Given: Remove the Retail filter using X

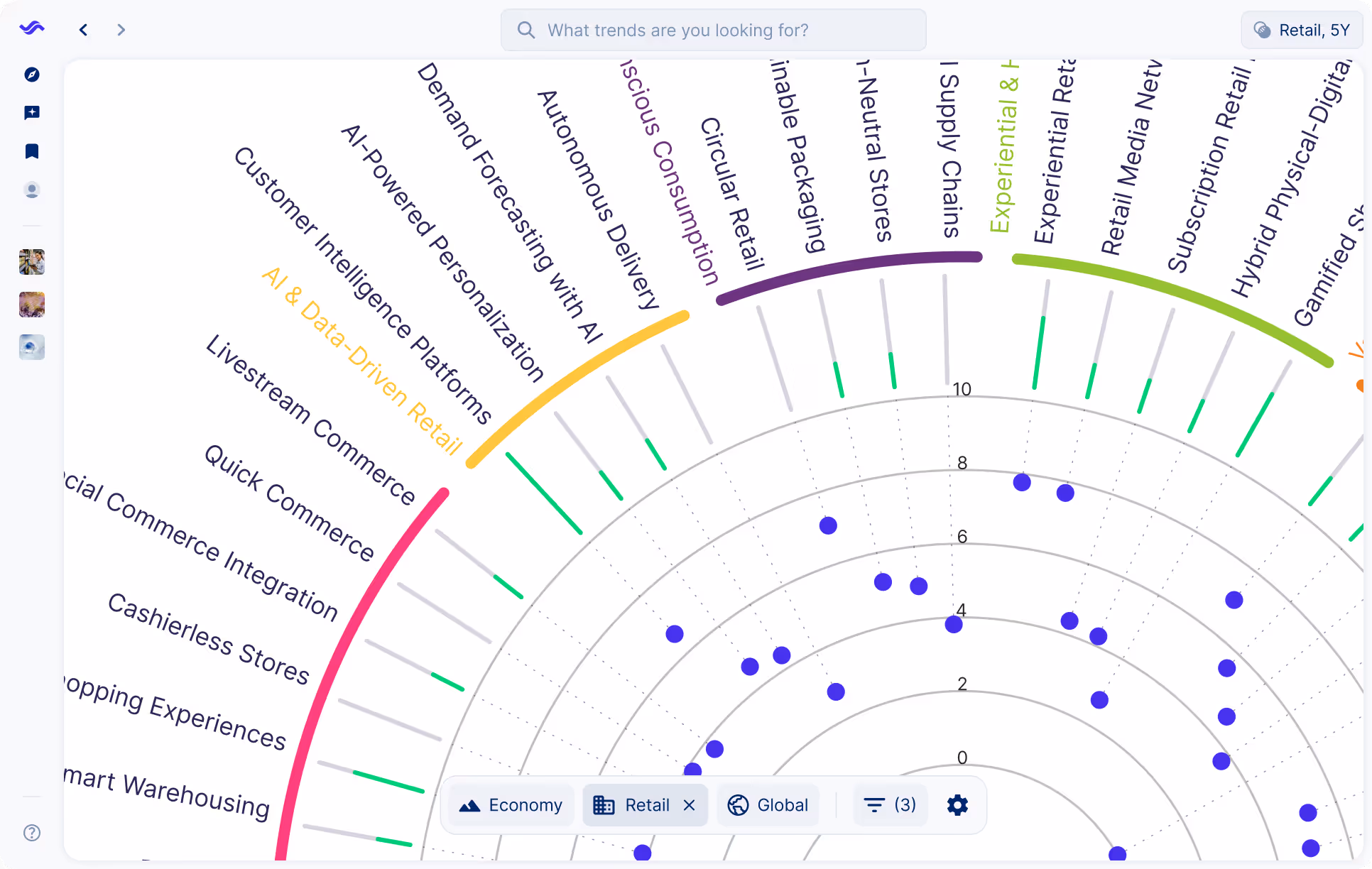Looking at the screenshot, I should point(689,805).
